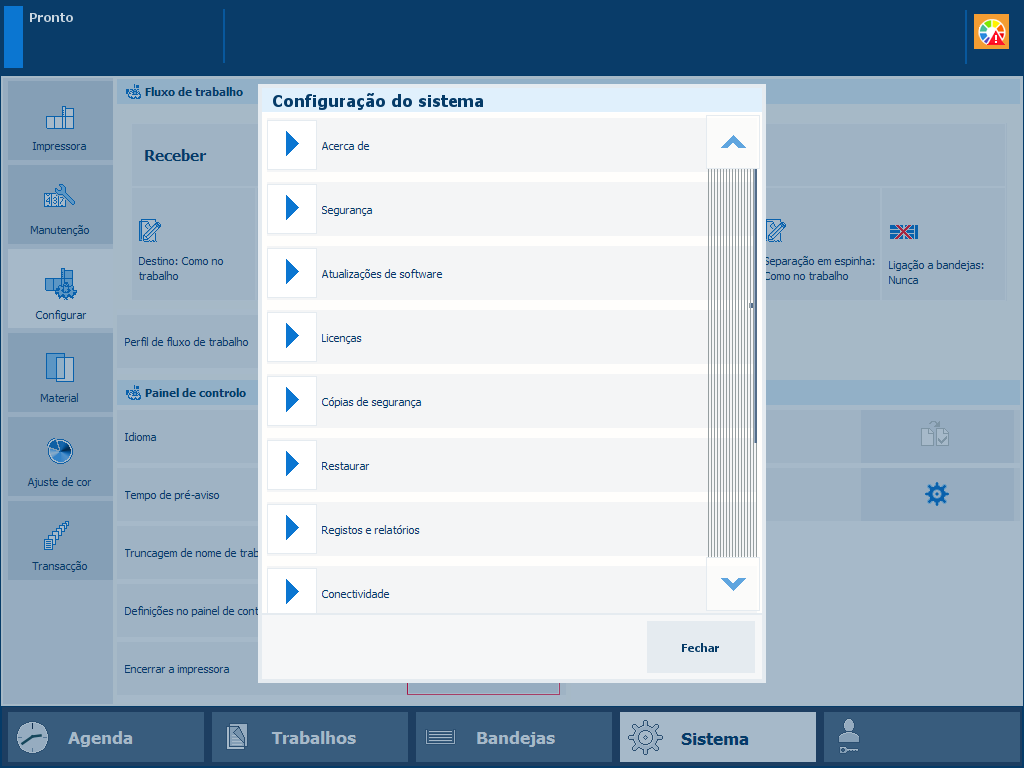The width and height of the screenshot is (1024, 768).
Task: Expand Registos e relatórios arrow
Action: pyautogui.click(x=292, y=528)
